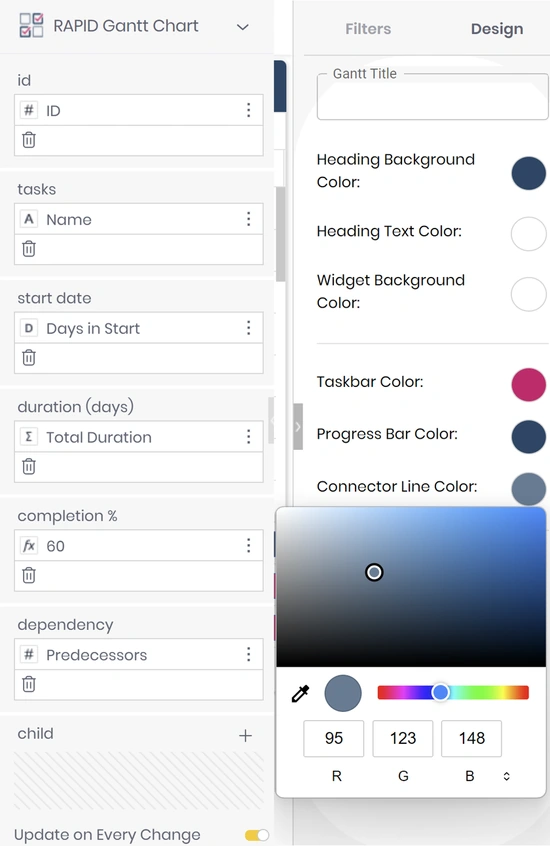Click the Gantt Title input field
The width and height of the screenshot is (550, 846).
(432, 97)
